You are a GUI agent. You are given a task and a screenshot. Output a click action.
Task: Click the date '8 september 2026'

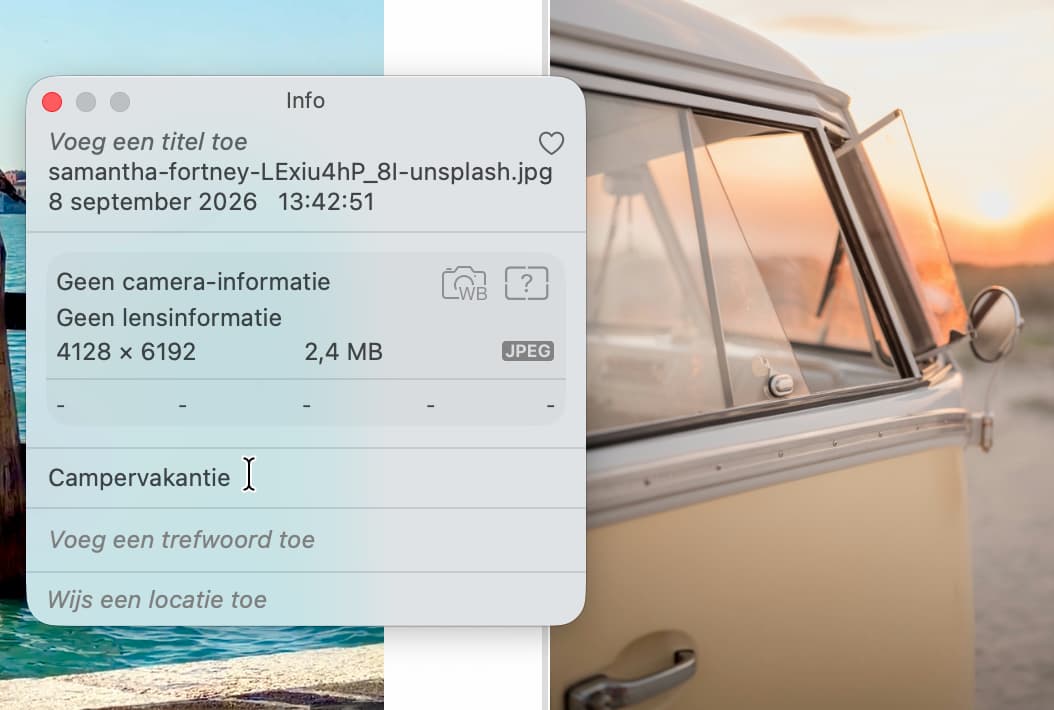tap(153, 202)
